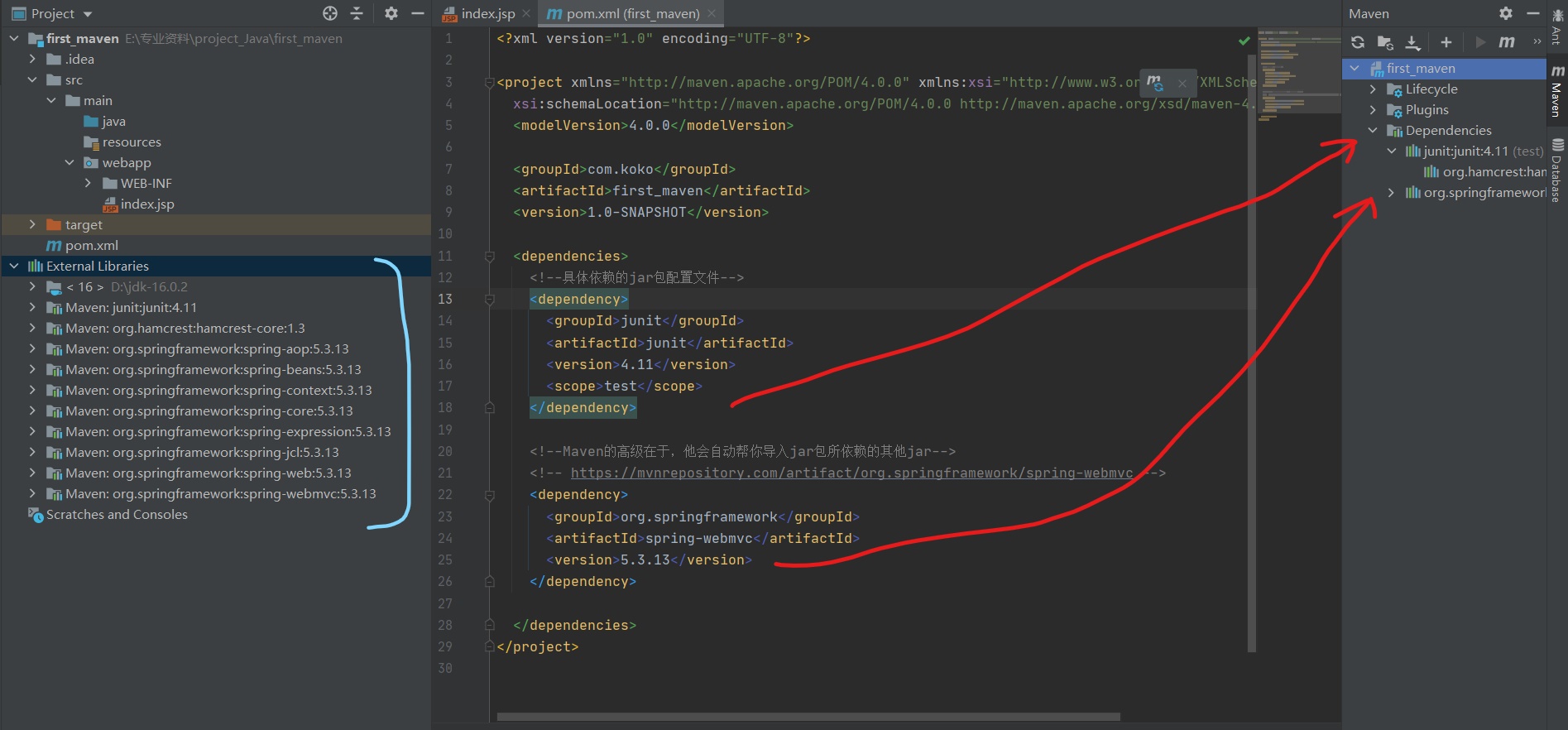Click green inspection checkmark in editor
1568x730 pixels.
tap(1244, 40)
